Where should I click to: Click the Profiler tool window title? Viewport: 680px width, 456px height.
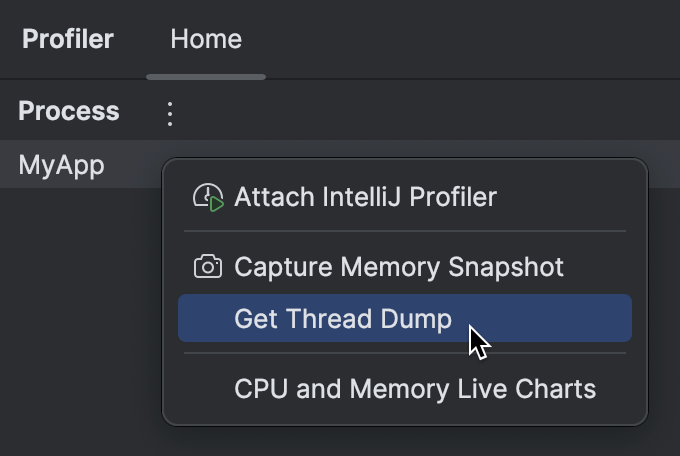point(68,39)
